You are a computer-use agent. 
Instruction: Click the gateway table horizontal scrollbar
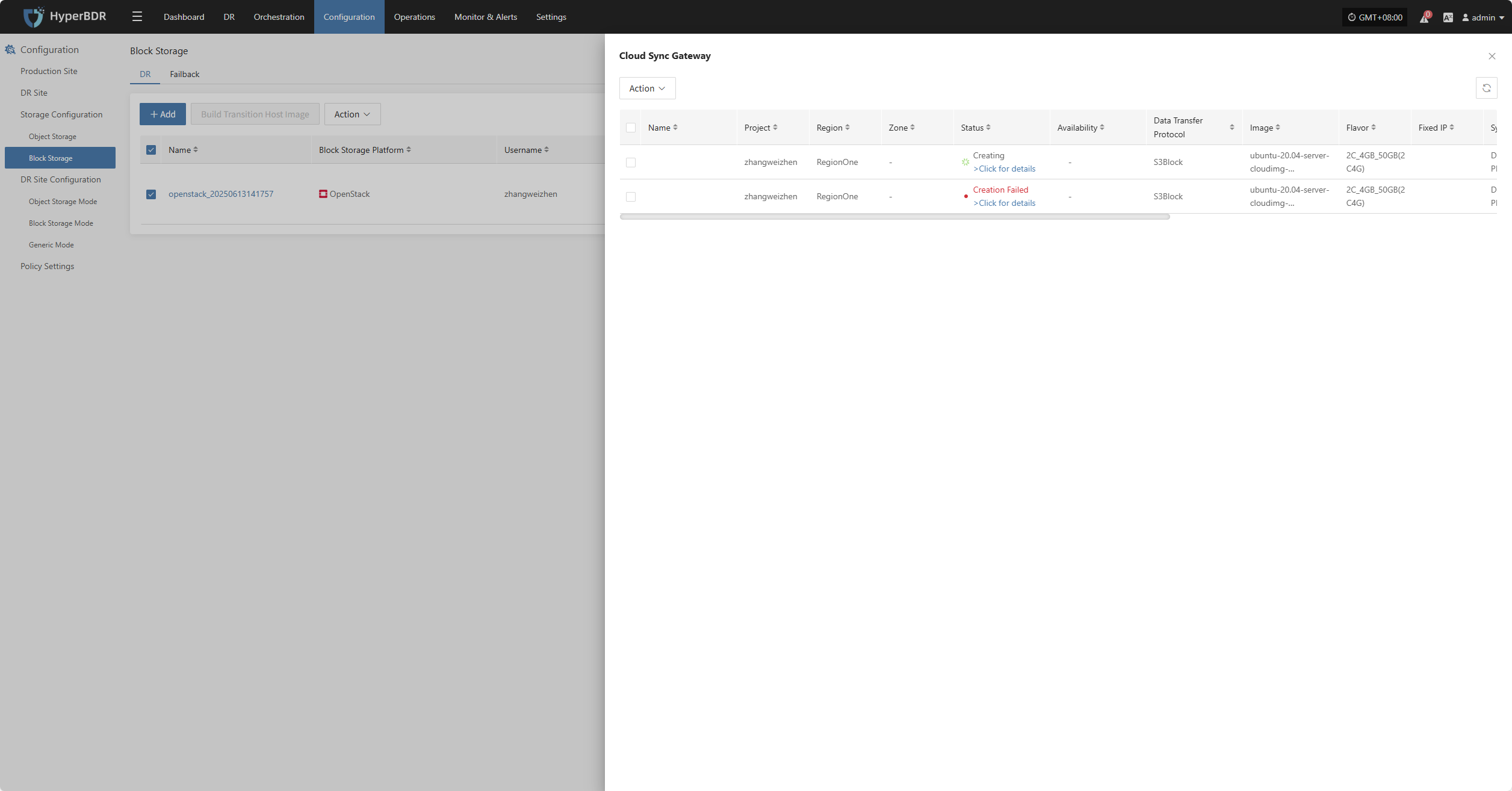pyautogui.click(x=894, y=217)
